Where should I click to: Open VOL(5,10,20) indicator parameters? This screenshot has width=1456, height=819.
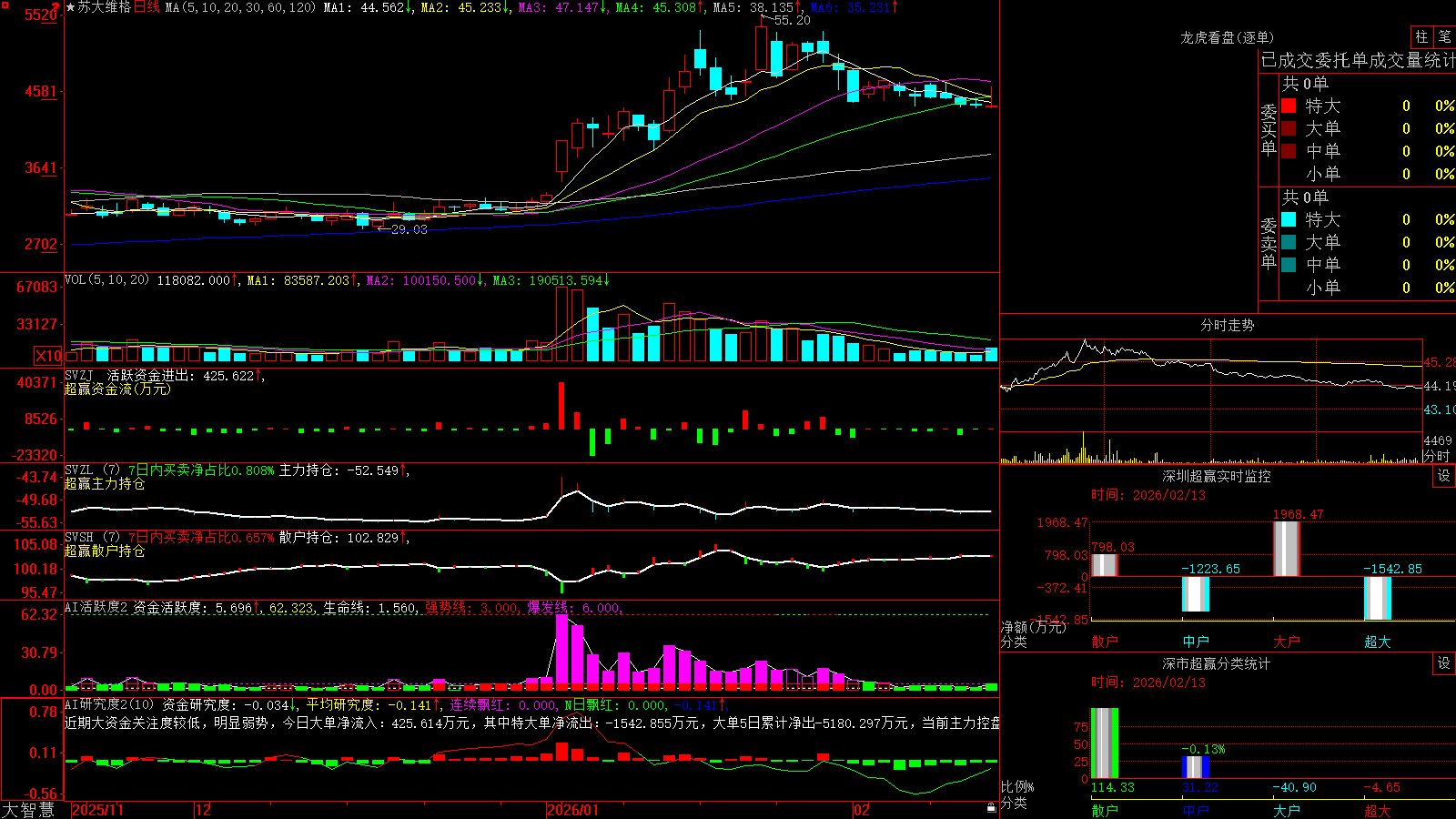(106, 280)
